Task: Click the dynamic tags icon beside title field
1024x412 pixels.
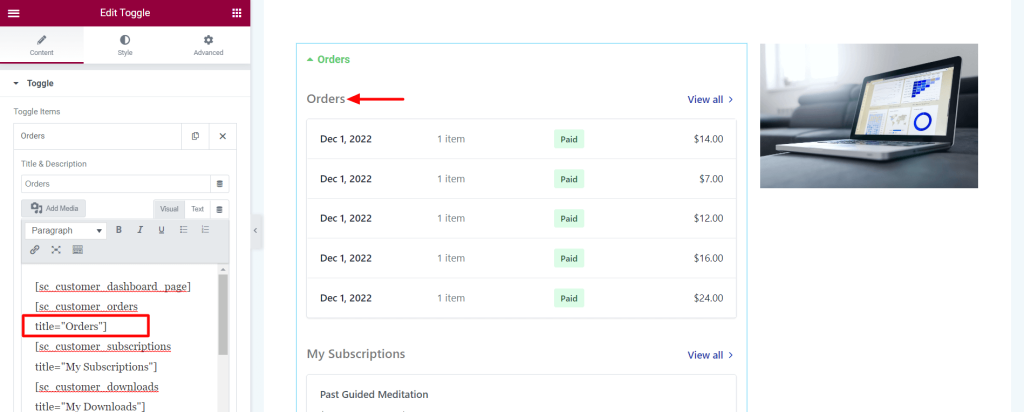Action: tap(220, 184)
